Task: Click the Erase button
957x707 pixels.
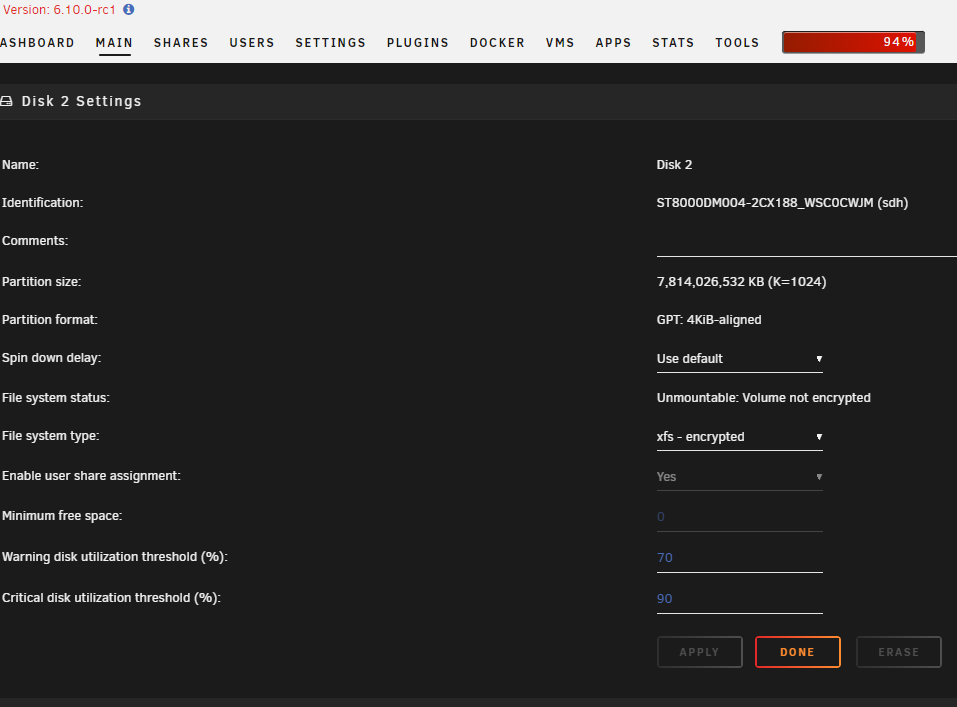Action: (899, 652)
